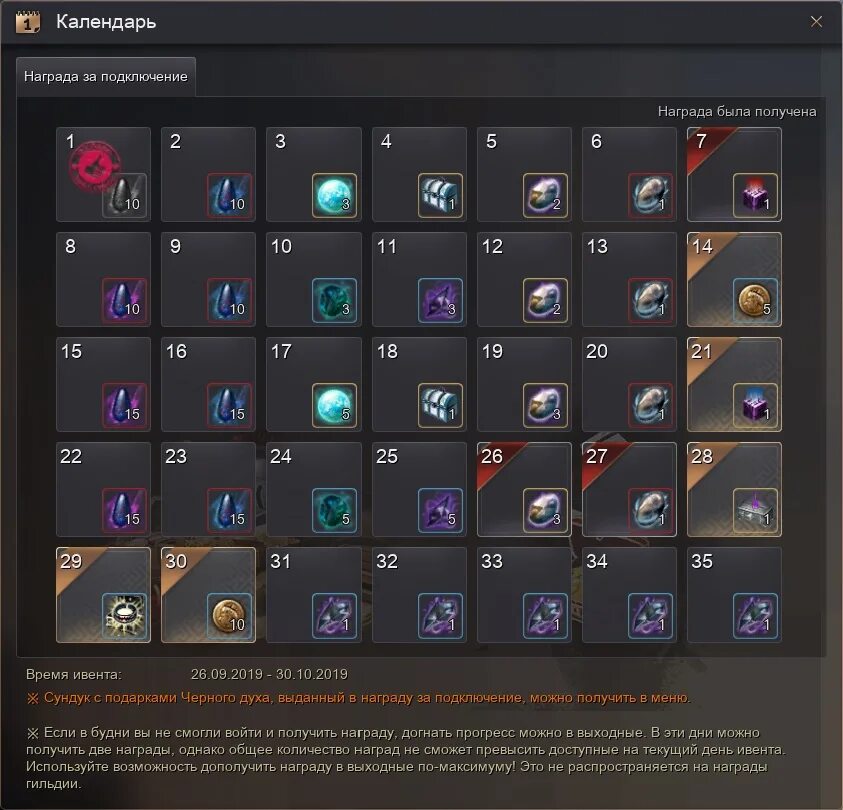Click the black stone reward icon on day 1
The image size is (843, 810).
click(x=124, y=195)
